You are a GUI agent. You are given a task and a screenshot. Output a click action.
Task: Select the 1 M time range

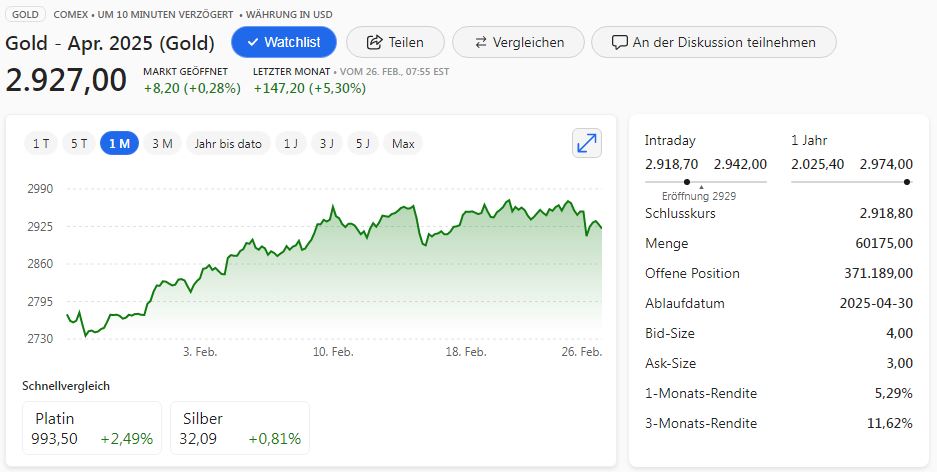[x=119, y=143]
